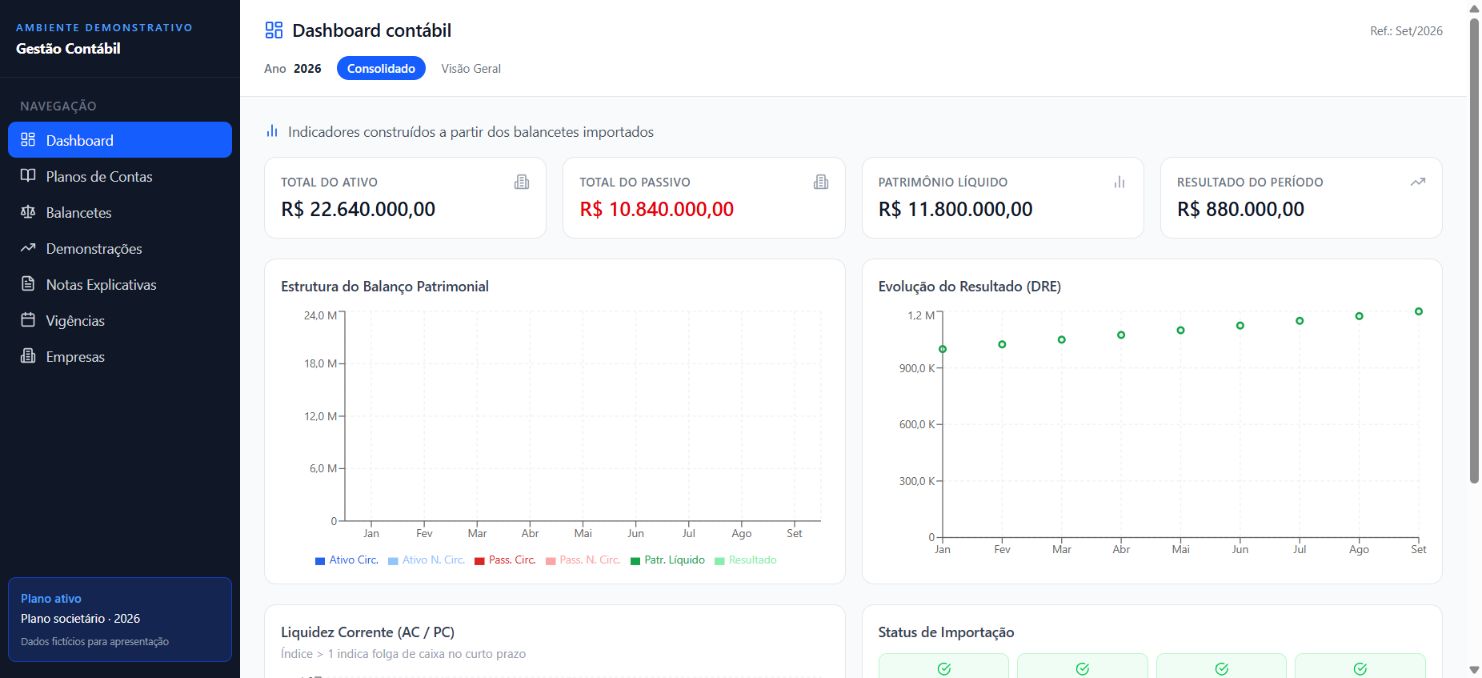Screen dimensions: 1482x678
Task: Click the Gestão Contábil app title
Action: tap(68, 48)
